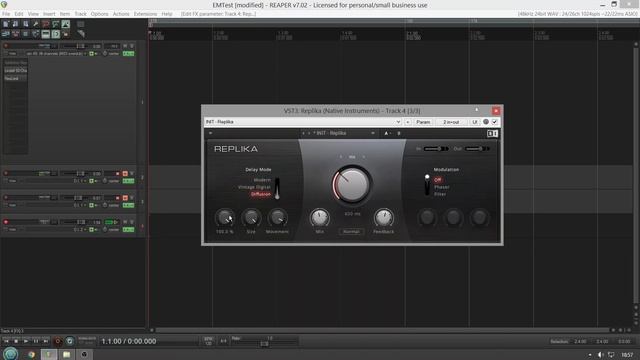Screen dimensions: 640x360
Task: Click the Stop transport button
Action: pos(16,341)
